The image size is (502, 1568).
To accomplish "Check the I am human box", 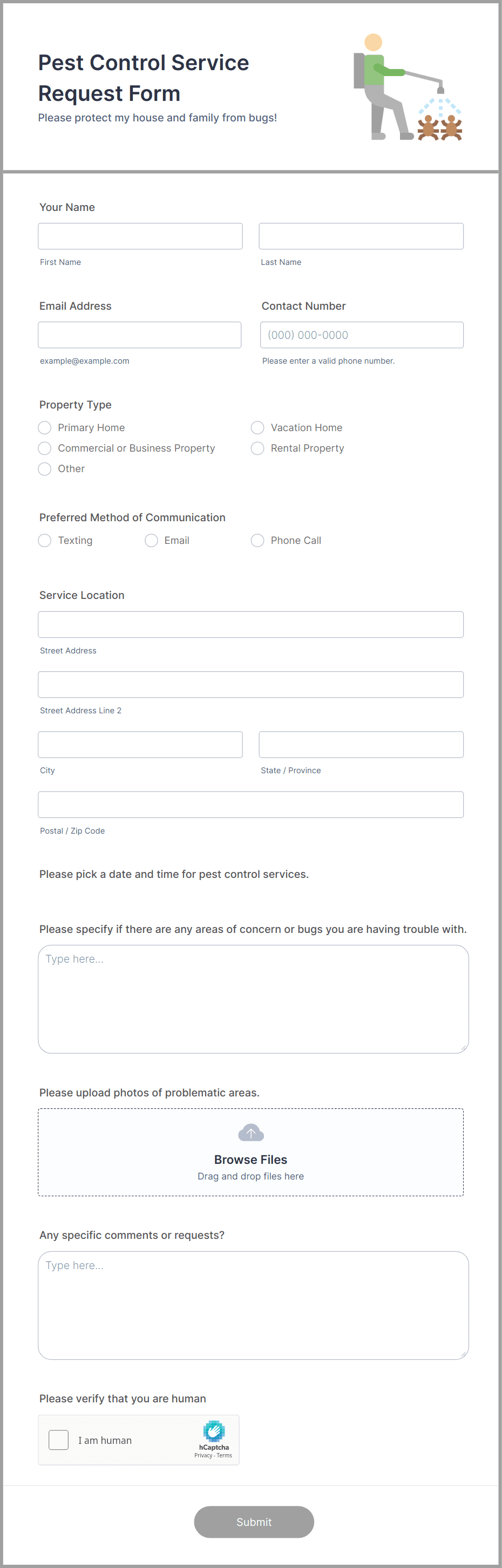I will pos(58,1440).
